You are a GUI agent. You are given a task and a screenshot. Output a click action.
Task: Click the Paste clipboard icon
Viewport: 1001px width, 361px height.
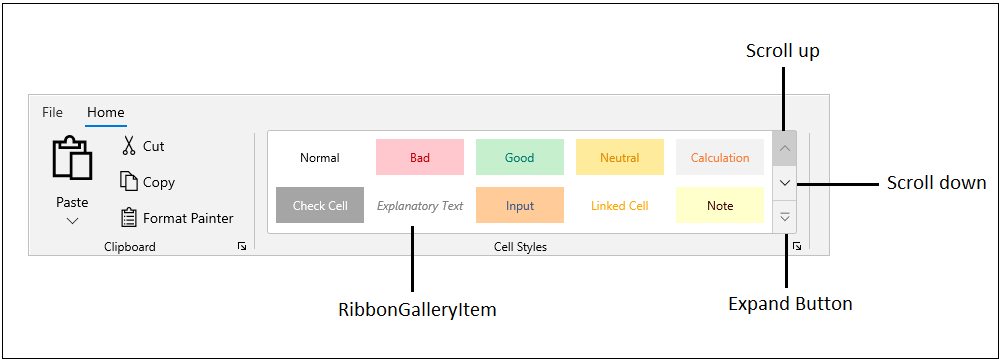click(x=72, y=158)
